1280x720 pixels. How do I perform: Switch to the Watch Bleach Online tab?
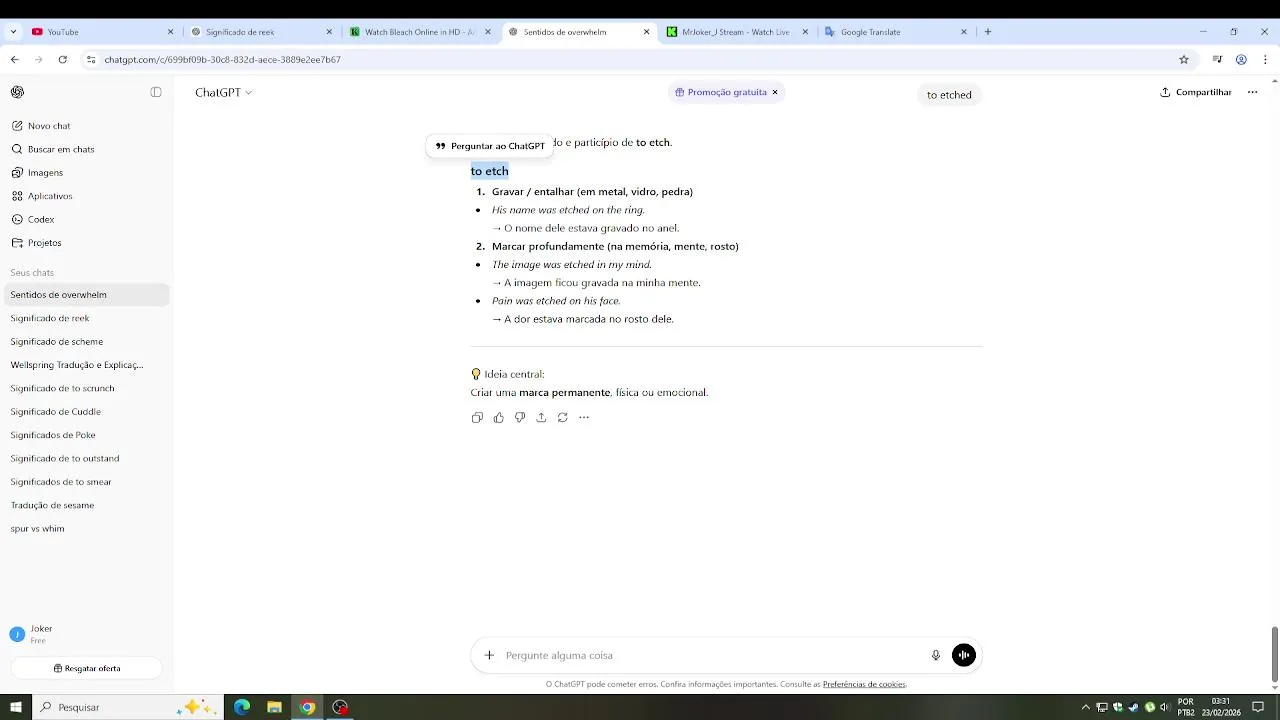coord(421,32)
